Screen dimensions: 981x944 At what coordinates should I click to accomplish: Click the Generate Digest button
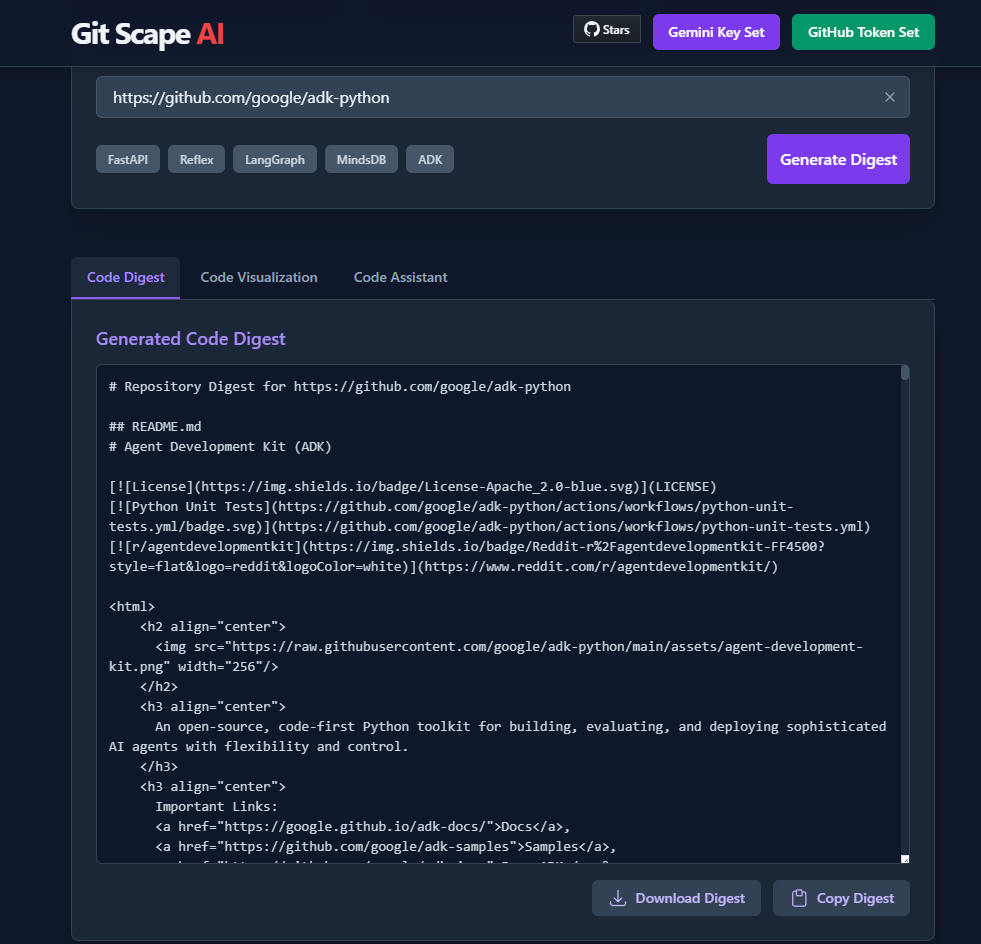(x=838, y=159)
